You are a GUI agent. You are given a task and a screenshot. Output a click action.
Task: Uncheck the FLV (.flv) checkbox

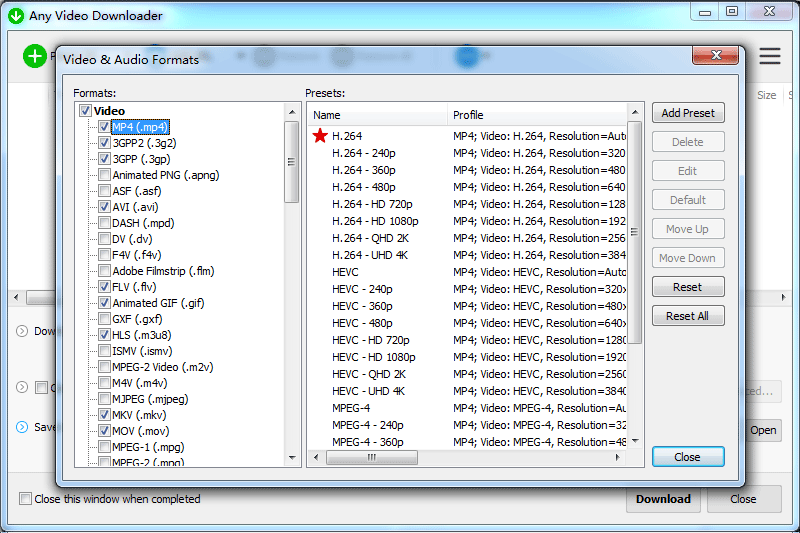click(104, 287)
